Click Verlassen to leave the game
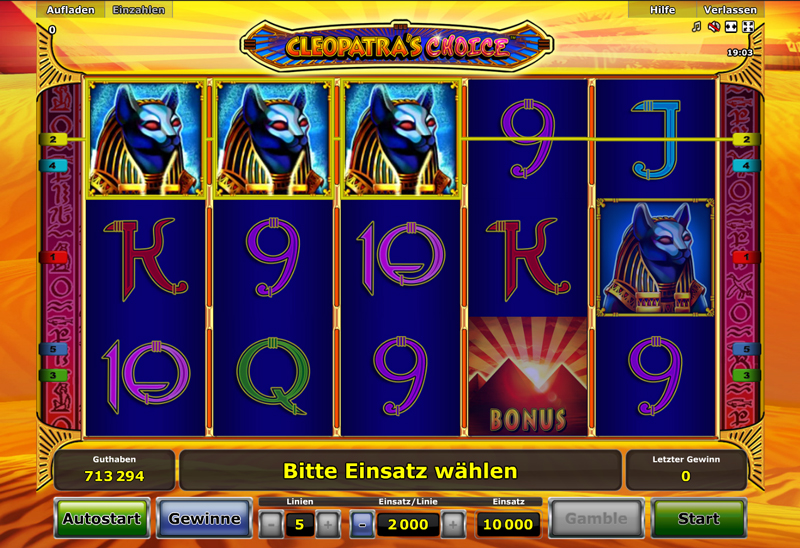 pyautogui.click(x=730, y=10)
